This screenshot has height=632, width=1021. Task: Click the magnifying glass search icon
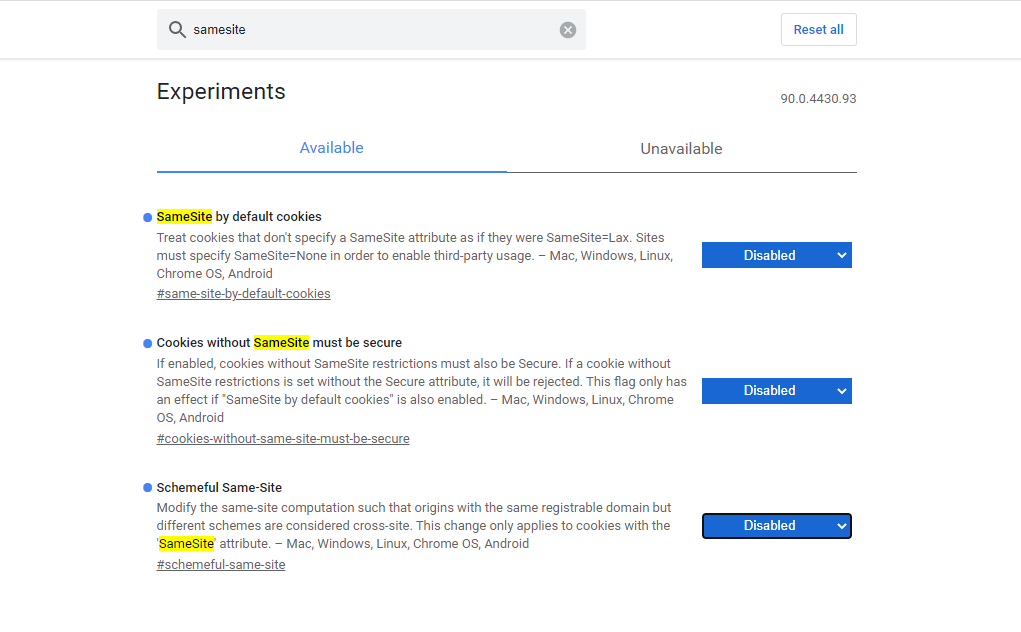pos(177,29)
